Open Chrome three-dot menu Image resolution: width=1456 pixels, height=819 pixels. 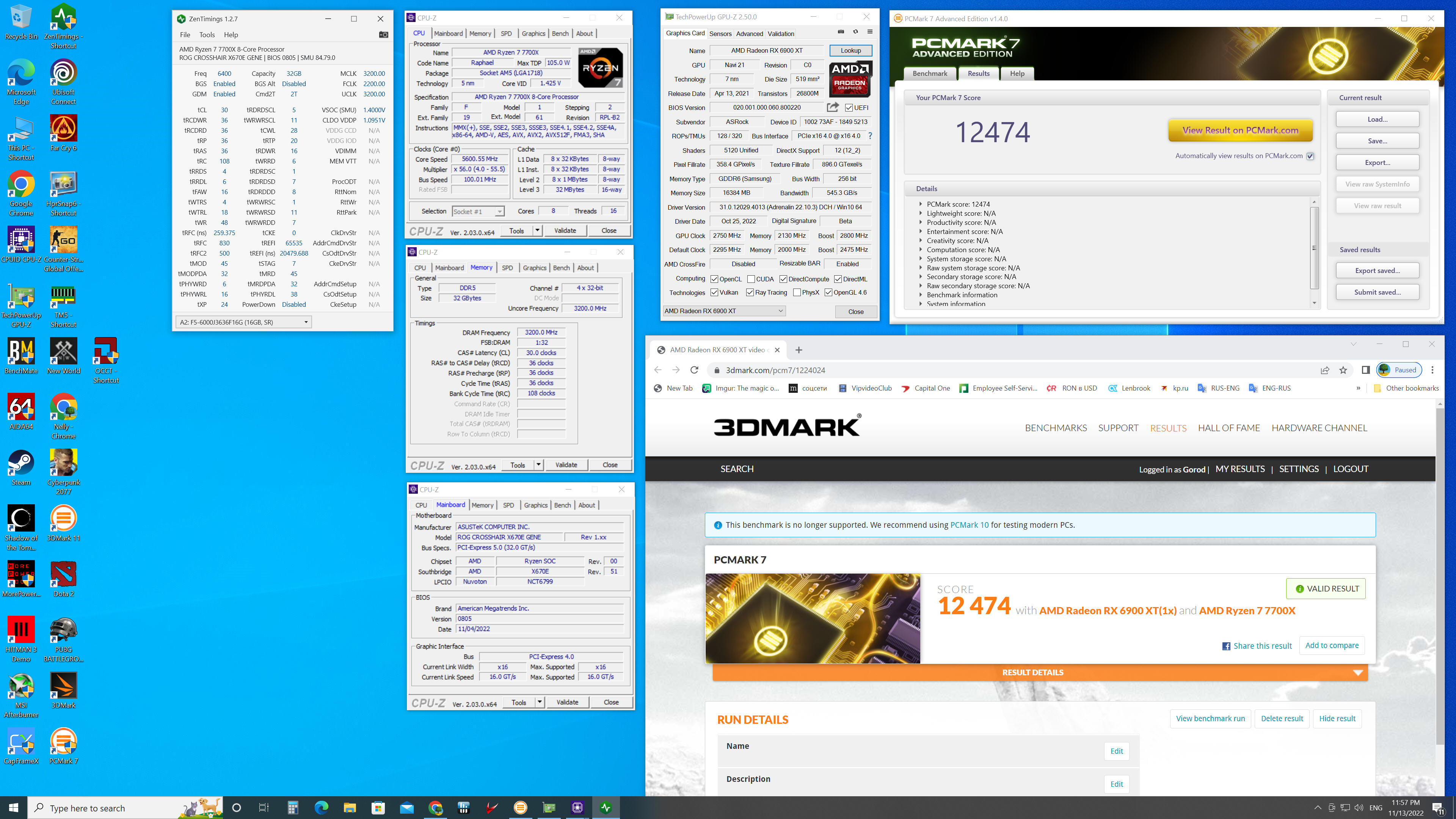pyautogui.click(x=1432, y=370)
